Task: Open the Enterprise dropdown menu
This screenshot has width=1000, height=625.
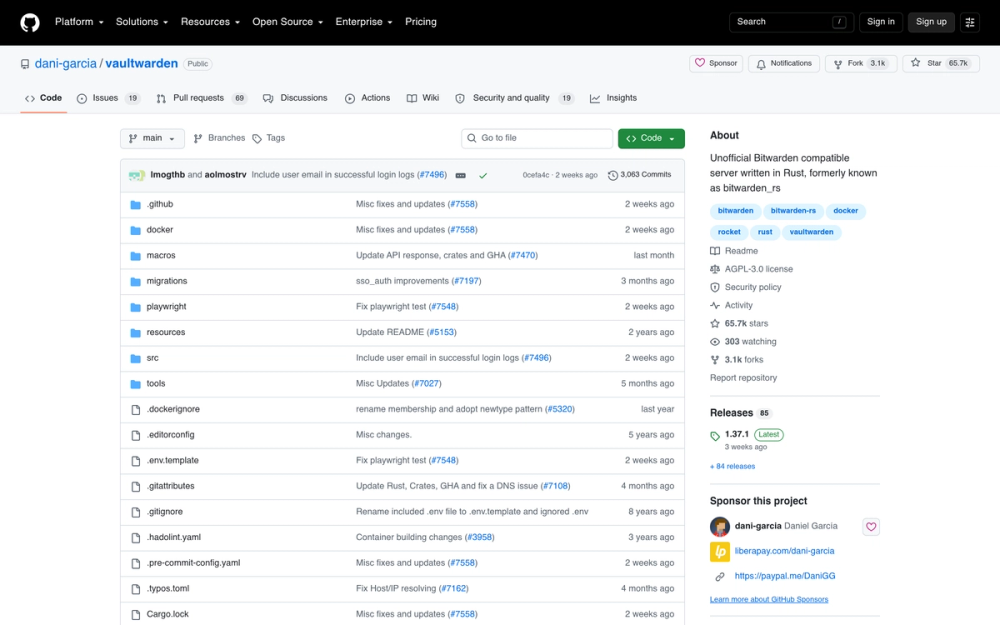Action: pyautogui.click(x=364, y=22)
